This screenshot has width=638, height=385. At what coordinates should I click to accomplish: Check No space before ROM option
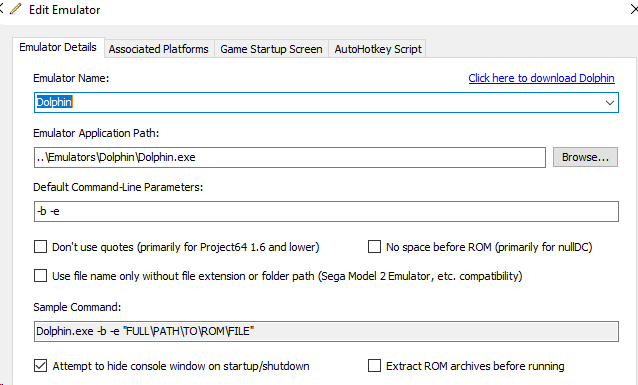(374, 247)
